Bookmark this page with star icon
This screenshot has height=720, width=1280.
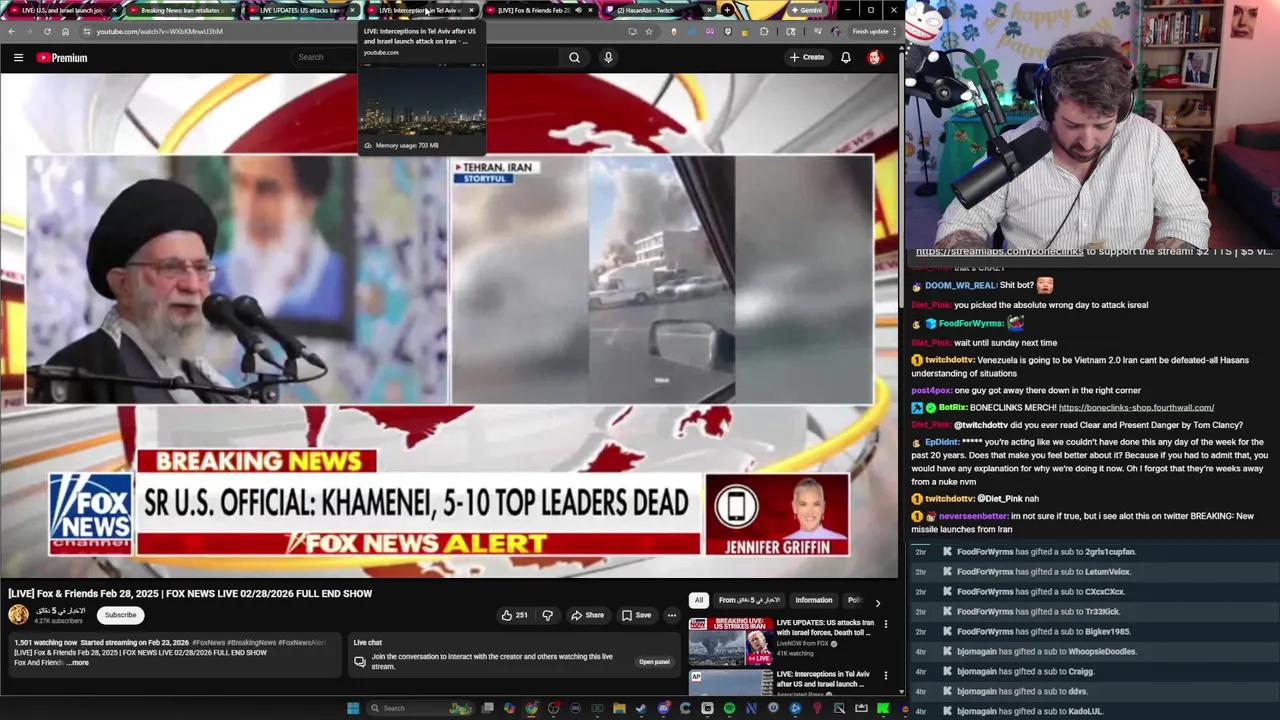pyautogui.click(x=649, y=31)
